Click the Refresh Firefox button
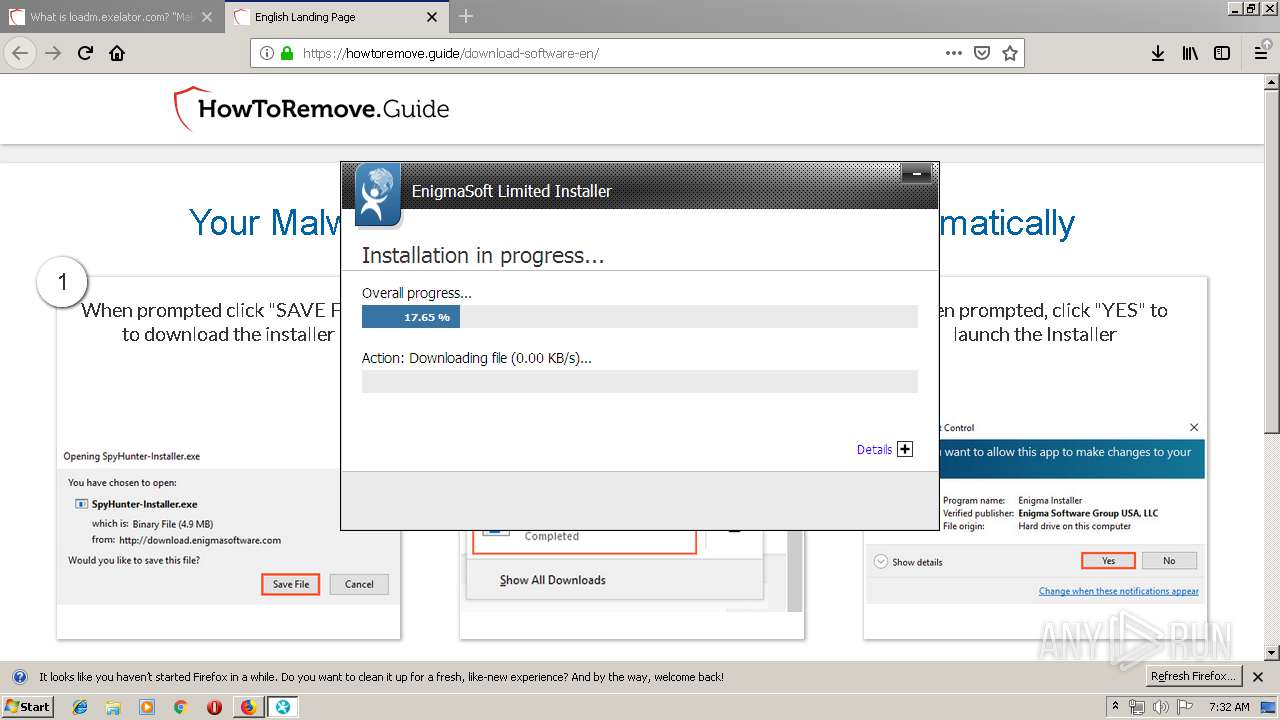Image resolution: width=1280 pixels, height=720 pixels. [x=1194, y=677]
